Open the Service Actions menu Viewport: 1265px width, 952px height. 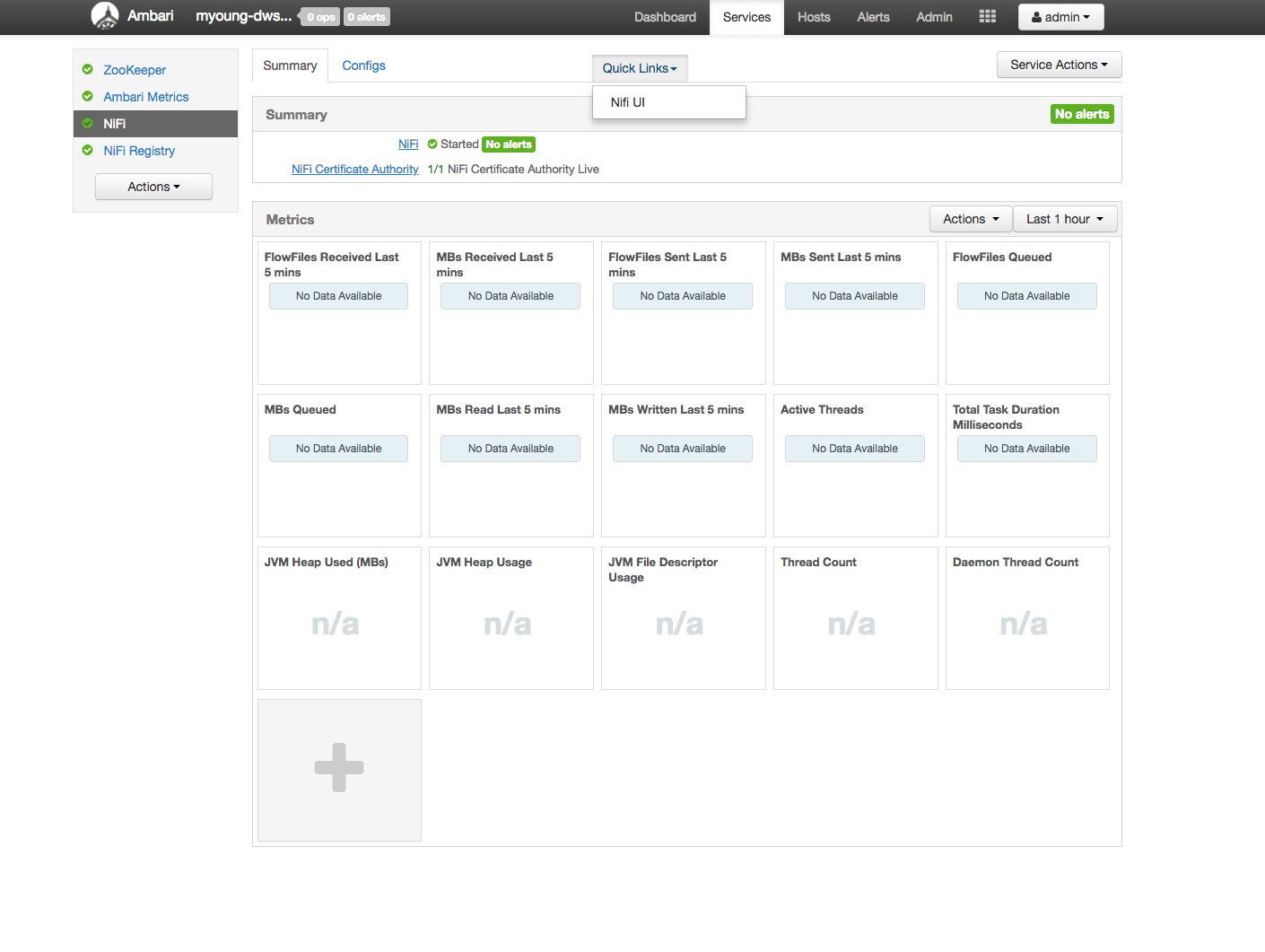tap(1059, 64)
